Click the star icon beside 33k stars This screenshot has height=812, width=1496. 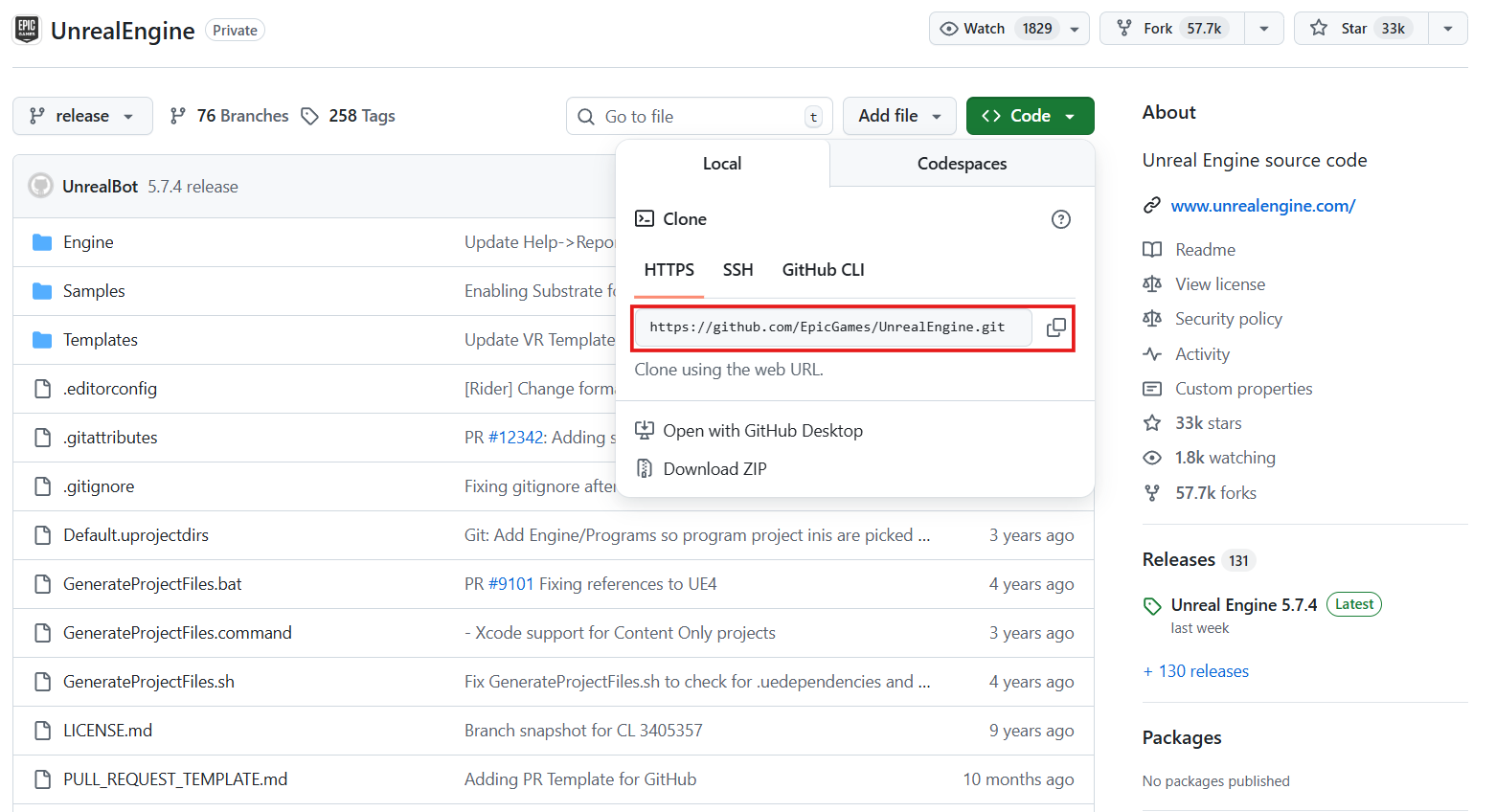(1152, 423)
